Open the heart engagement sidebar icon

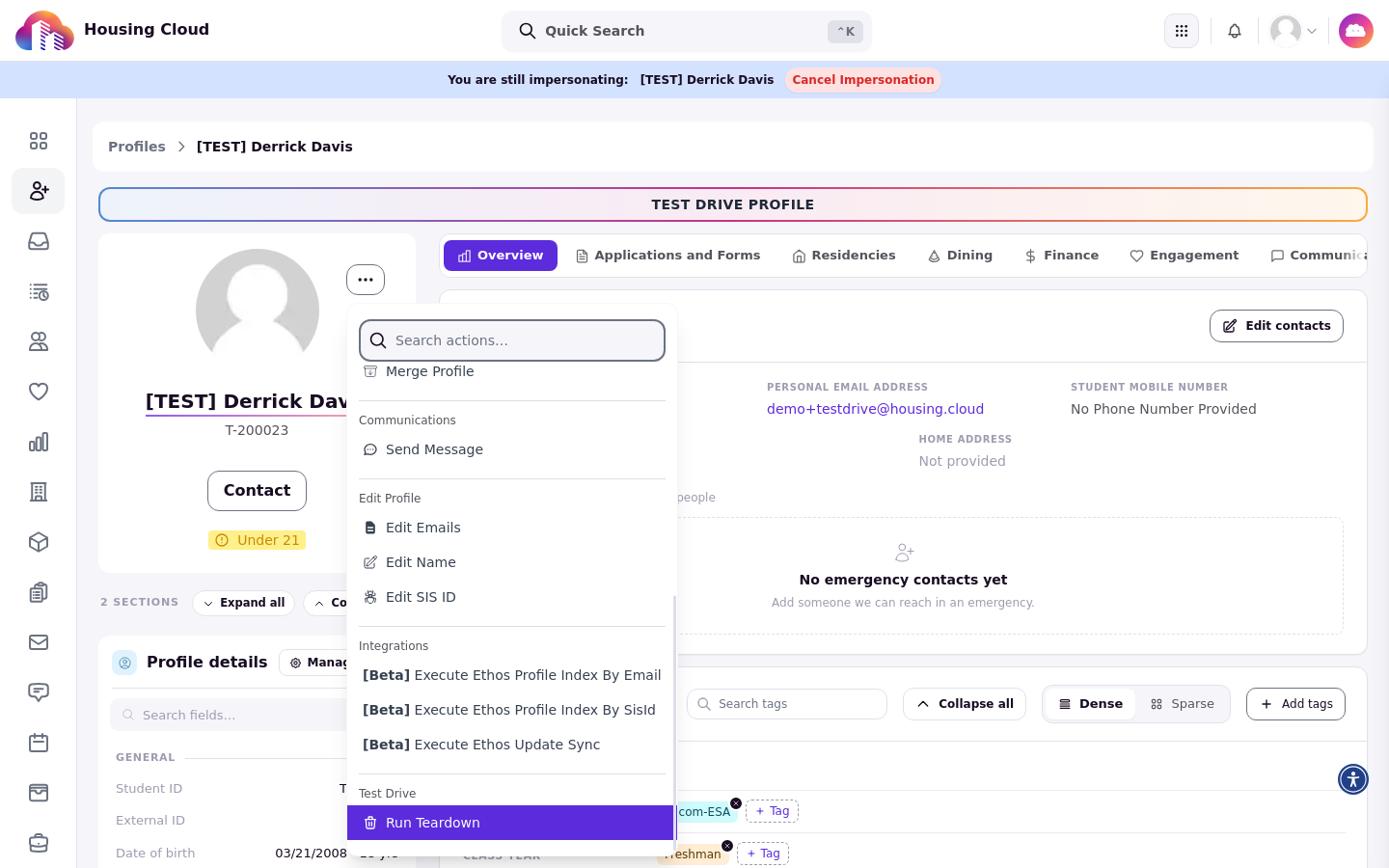[39, 392]
